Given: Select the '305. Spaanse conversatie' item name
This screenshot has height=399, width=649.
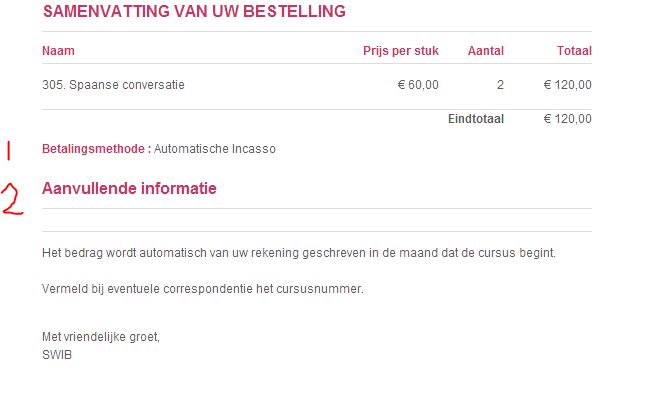Looking at the screenshot, I should coord(113,85).
